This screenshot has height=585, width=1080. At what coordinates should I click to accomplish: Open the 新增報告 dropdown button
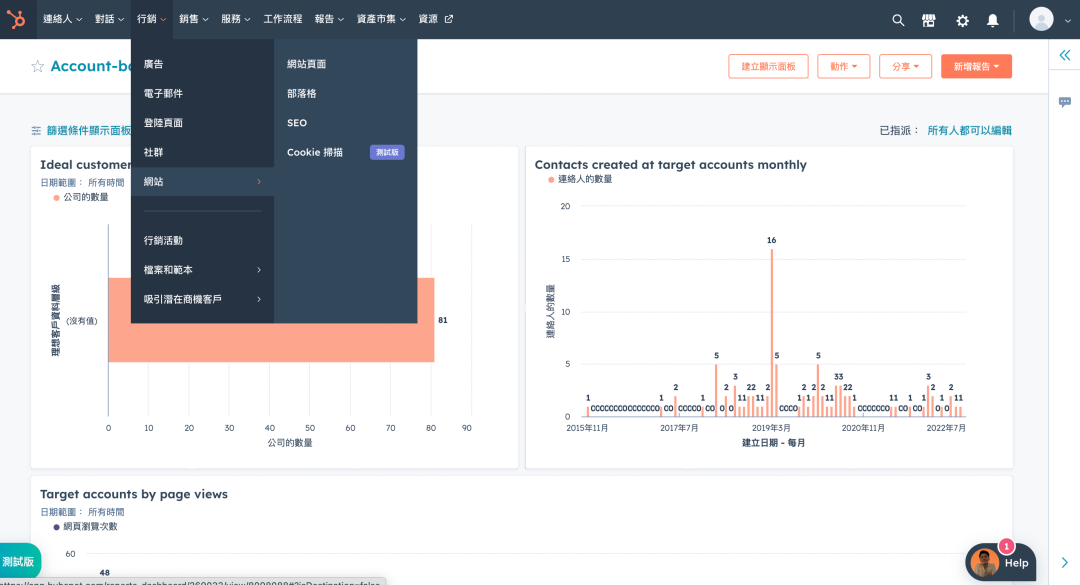click(x=976, y=66)
